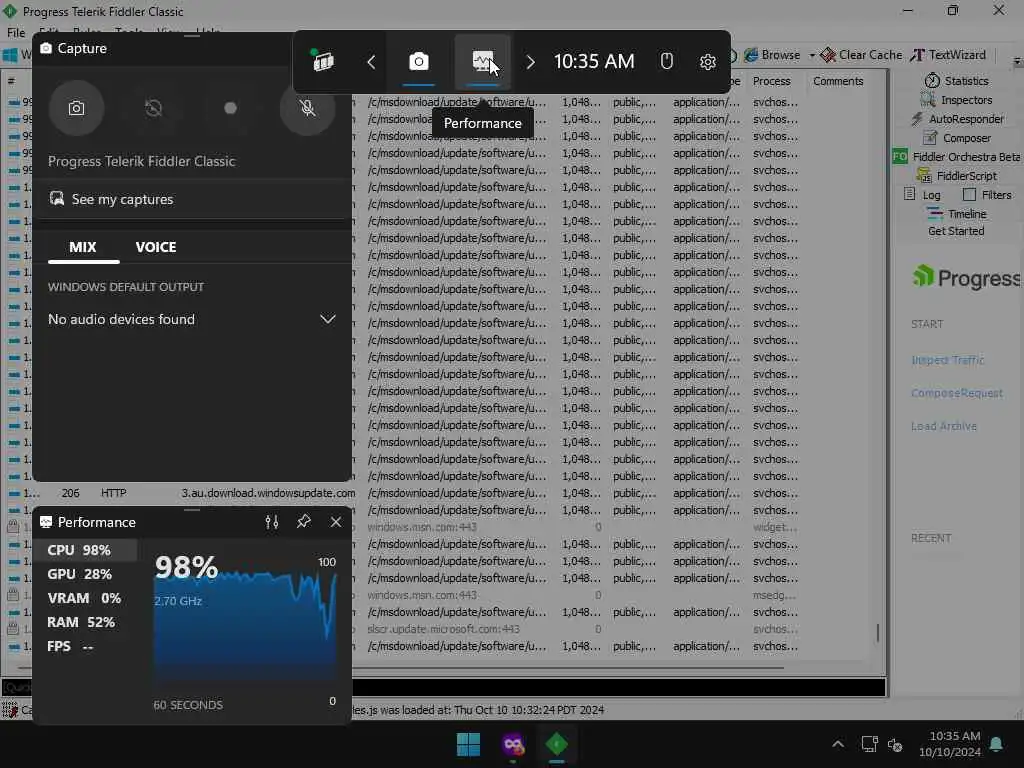Open Fiddler's File menu
This screenshot has height=768, width=1024.
16,32
